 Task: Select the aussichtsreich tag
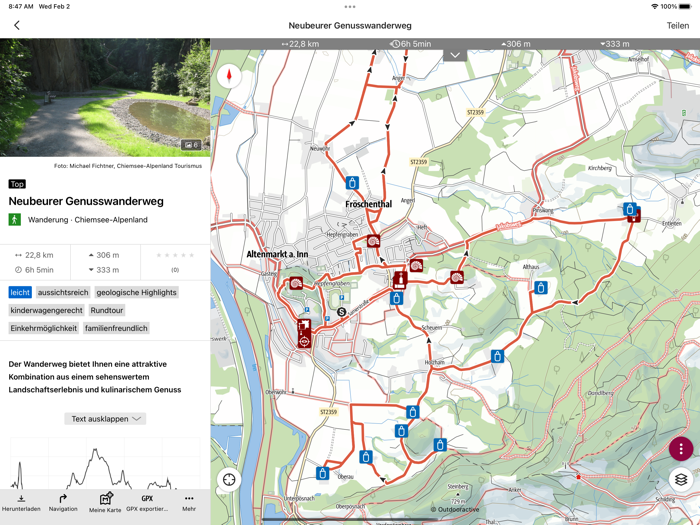pos(63,292)
